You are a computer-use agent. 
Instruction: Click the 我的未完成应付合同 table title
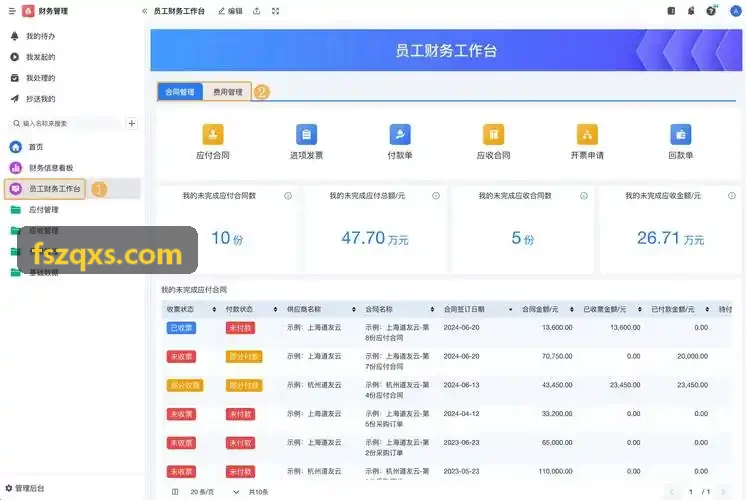pyautogui.click(x=194, y=290)
